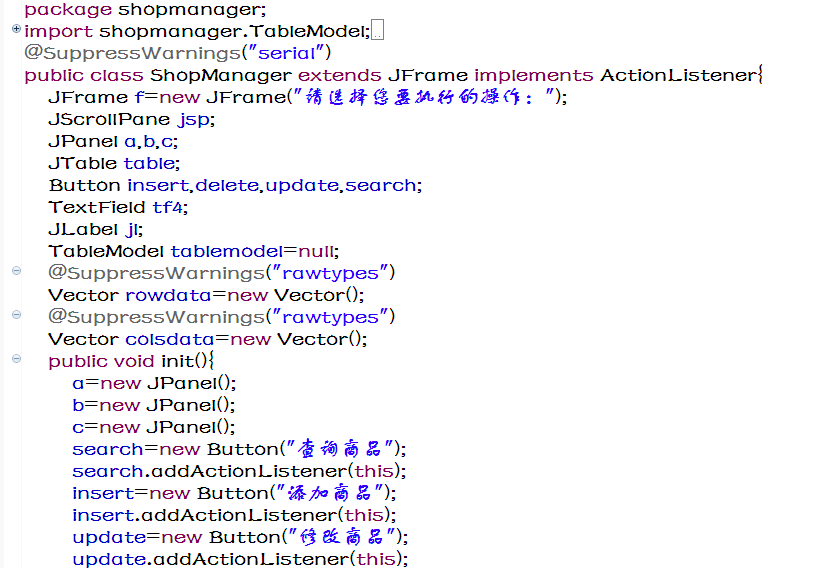The width and height of the screenshot is (814, 568).
Task: Expand the folded import section
Action: pyautogui.click(x=16, y=29)
